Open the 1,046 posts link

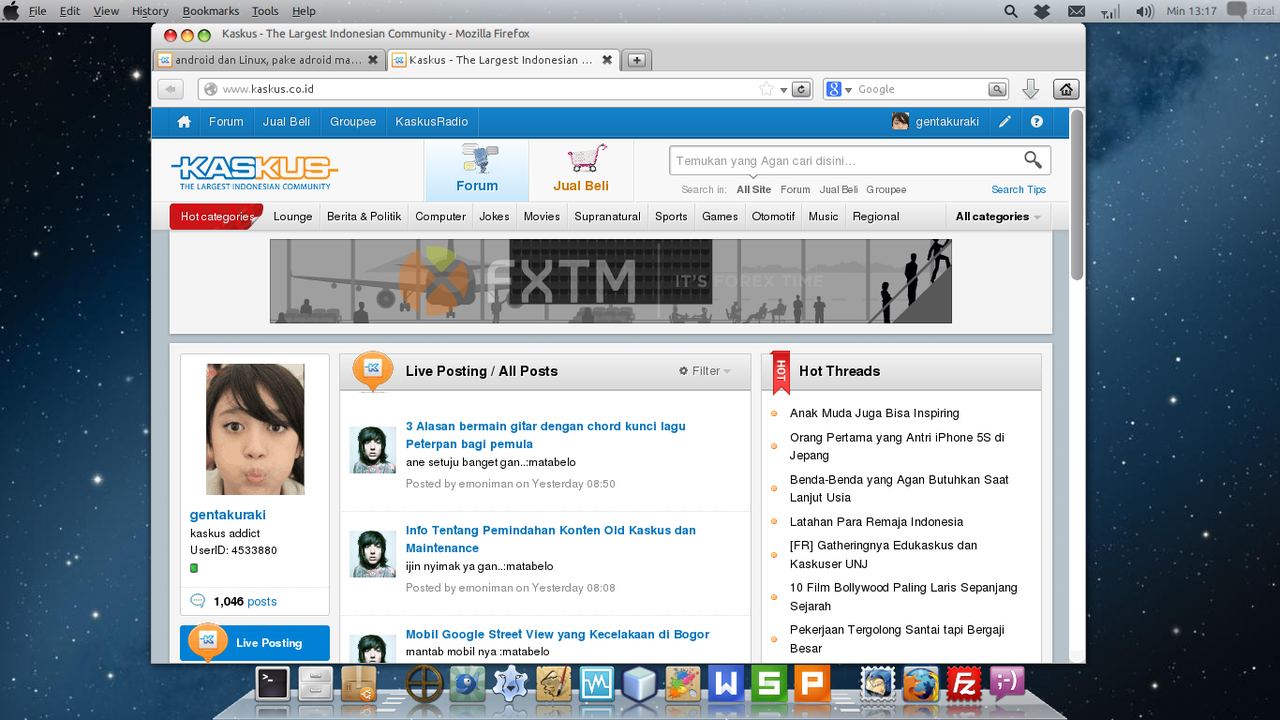245,601
